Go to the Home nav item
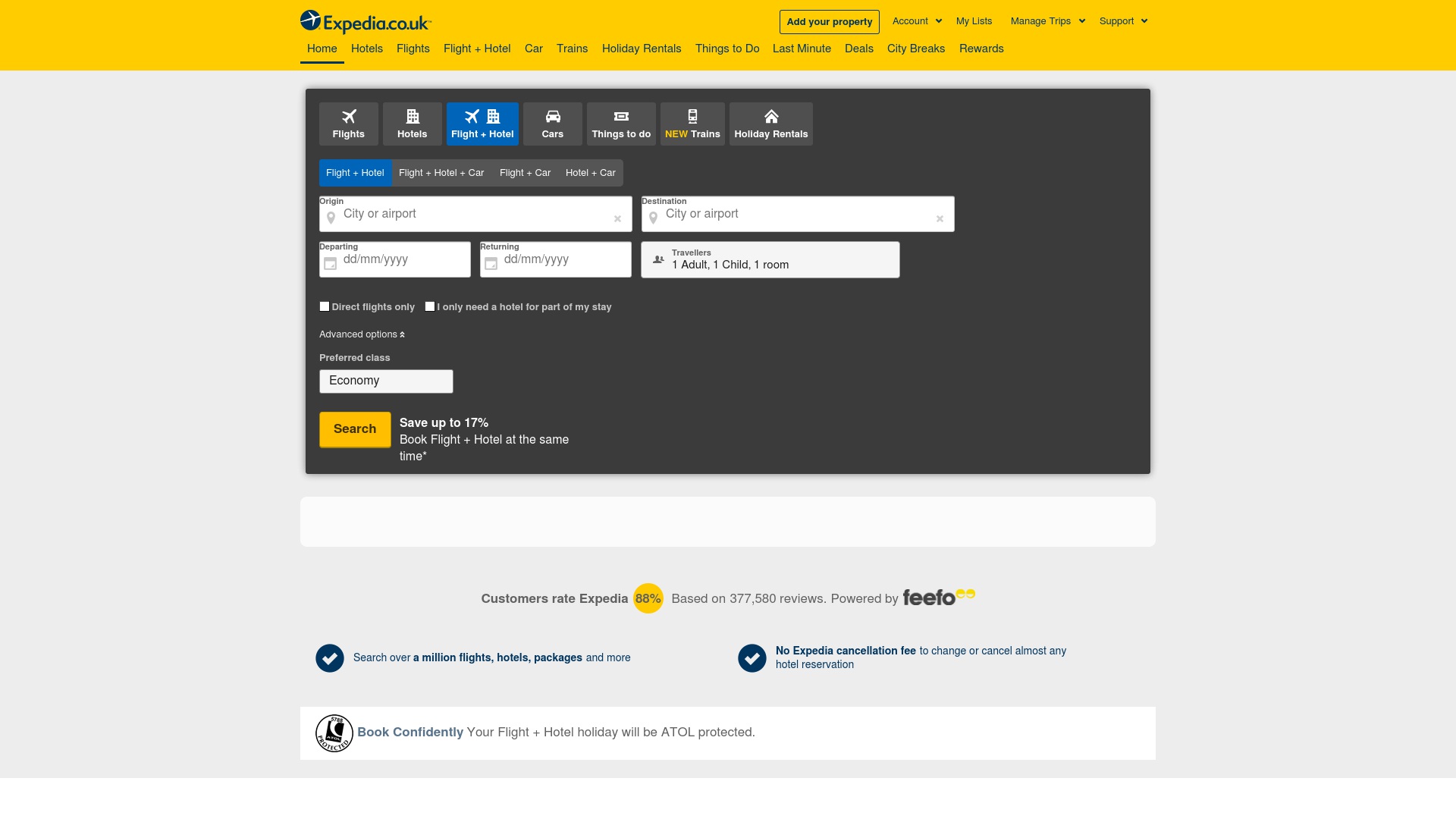The width and height of the screenshot is (1456, 819). tap(322, 49)
